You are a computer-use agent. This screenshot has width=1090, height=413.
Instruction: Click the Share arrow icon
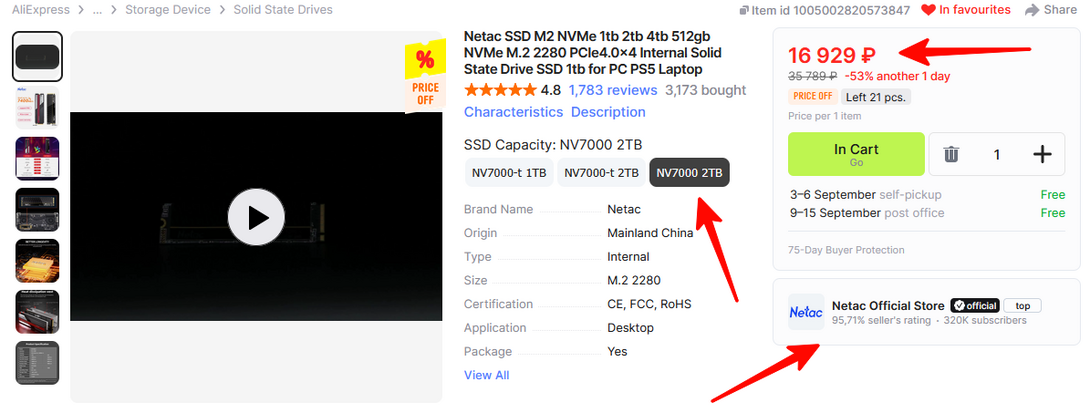coord(1032,10)
